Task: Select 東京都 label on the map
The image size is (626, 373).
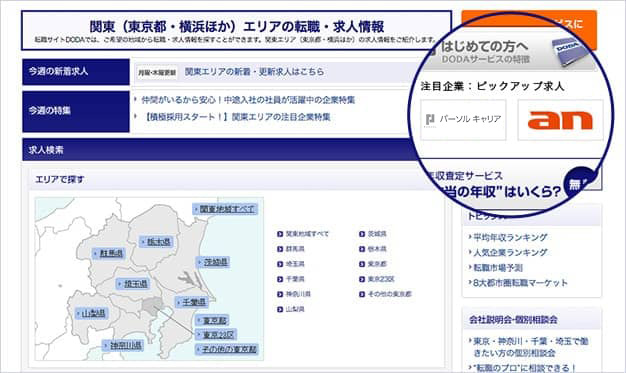Action: pos(212,321)
